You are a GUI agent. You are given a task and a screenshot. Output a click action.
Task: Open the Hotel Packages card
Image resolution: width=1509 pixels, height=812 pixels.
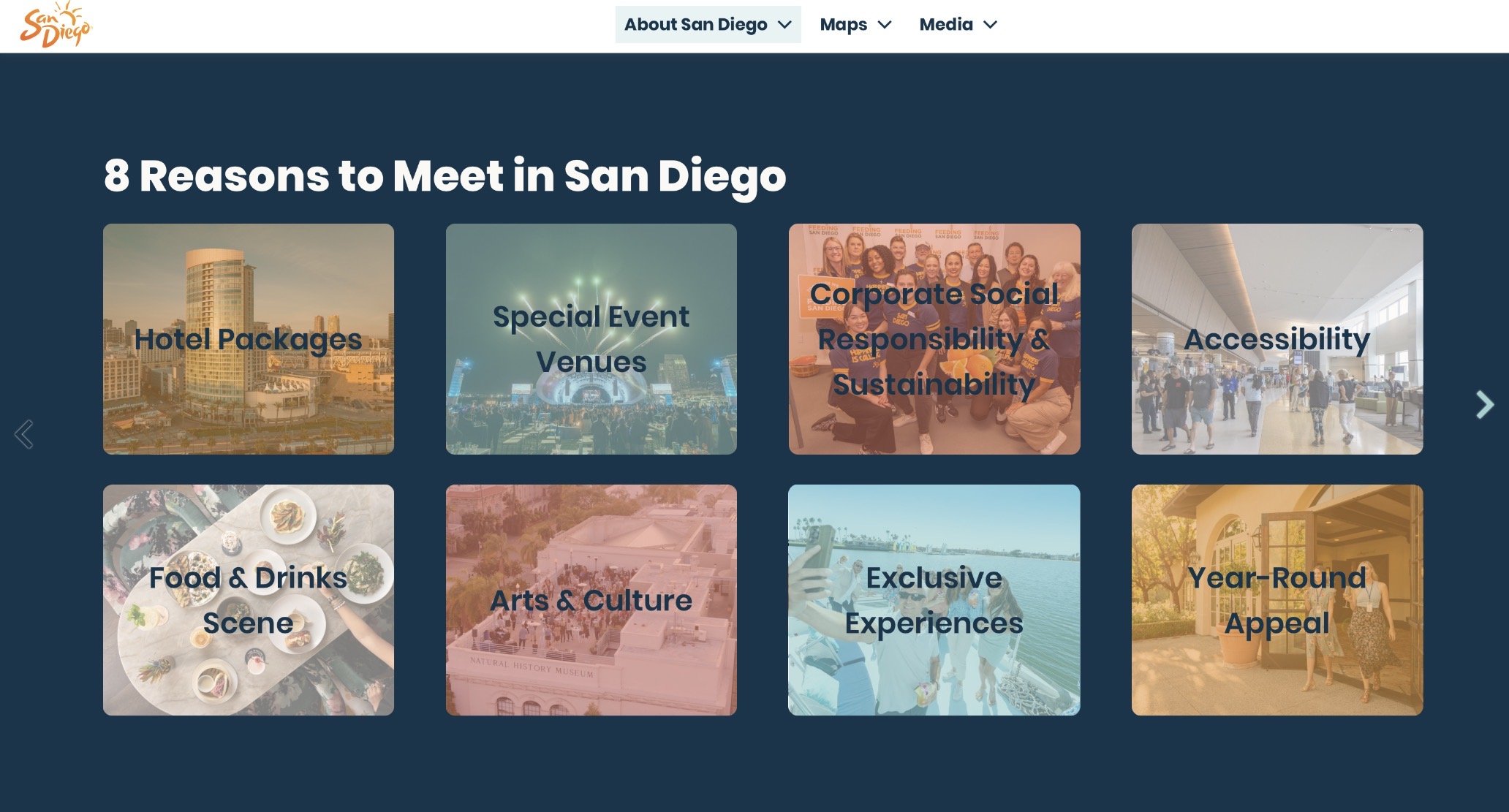pyautogui.click(x=249, y=339)
